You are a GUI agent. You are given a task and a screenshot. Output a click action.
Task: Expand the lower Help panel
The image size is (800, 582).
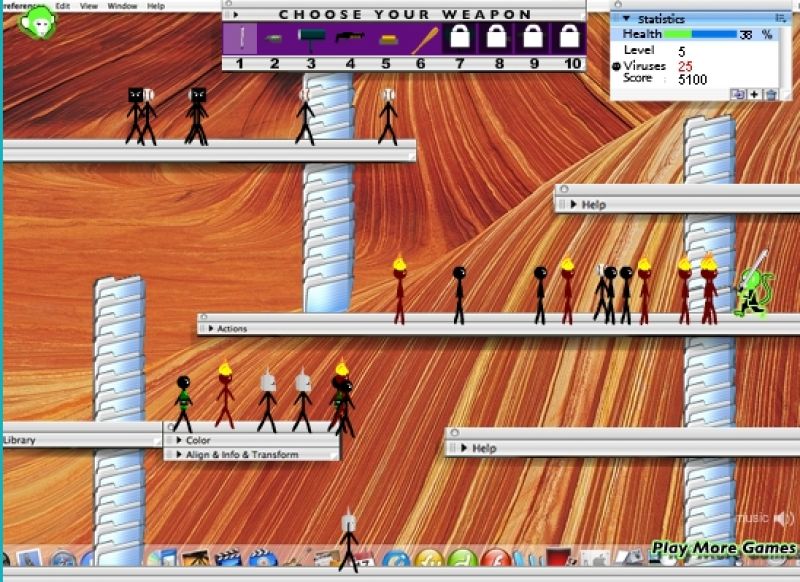click(x=464, y=448)
